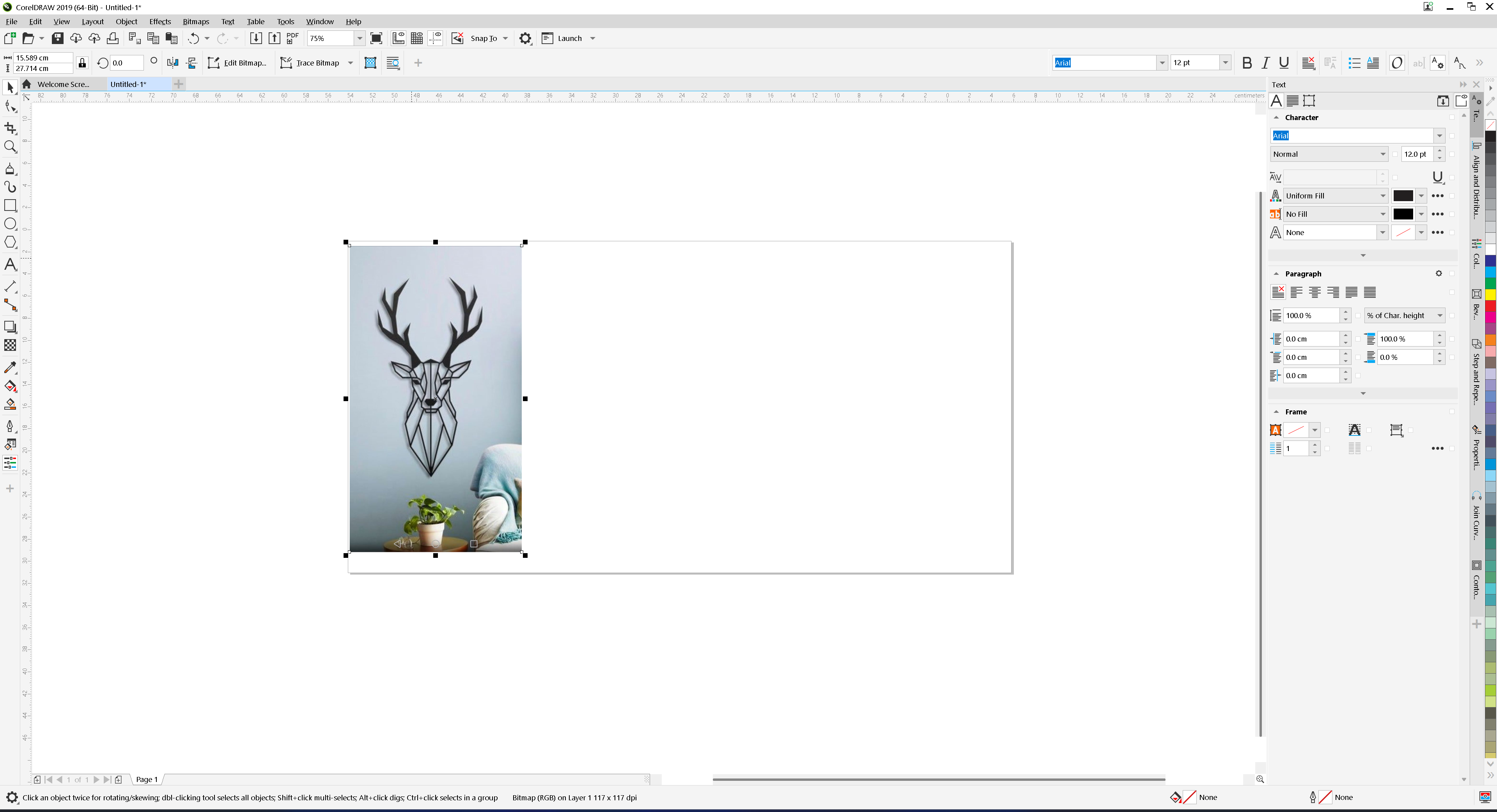The image size is (1497, 812).
Task: Choose the Color Eyedropper tool
Action: coord(10,367)
